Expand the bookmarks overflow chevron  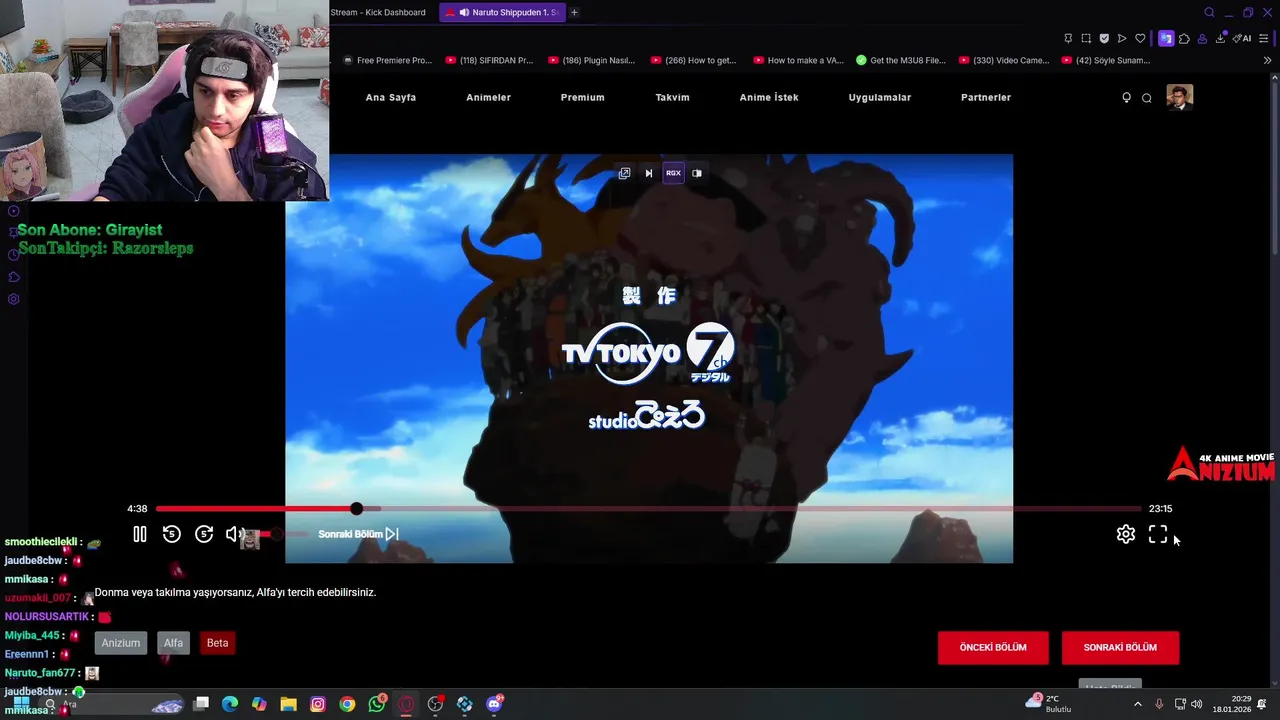click(1268, 60)
